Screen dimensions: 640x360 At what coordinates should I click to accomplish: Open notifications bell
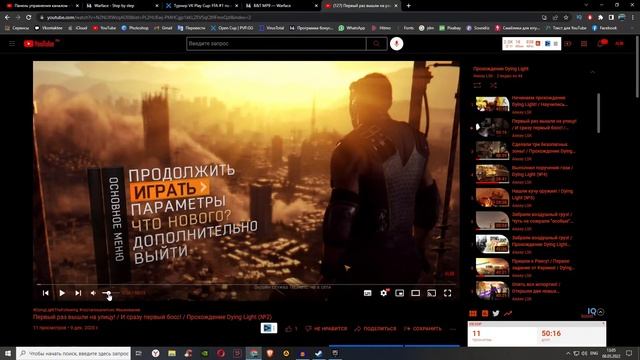click(x=601, y=43)
